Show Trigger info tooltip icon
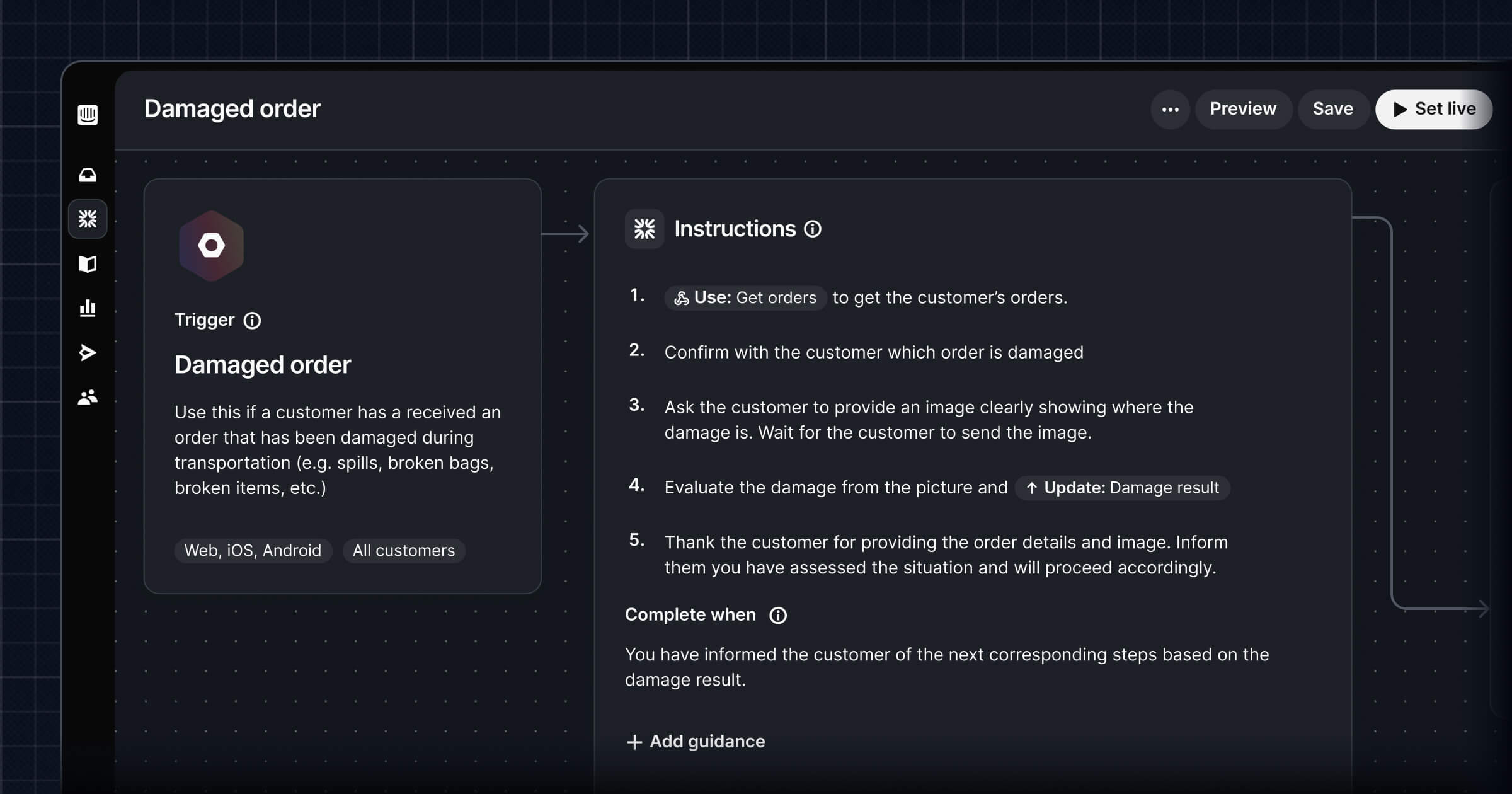The width and height of the screenshot is (1512, 794). click(x=252, y=321)
